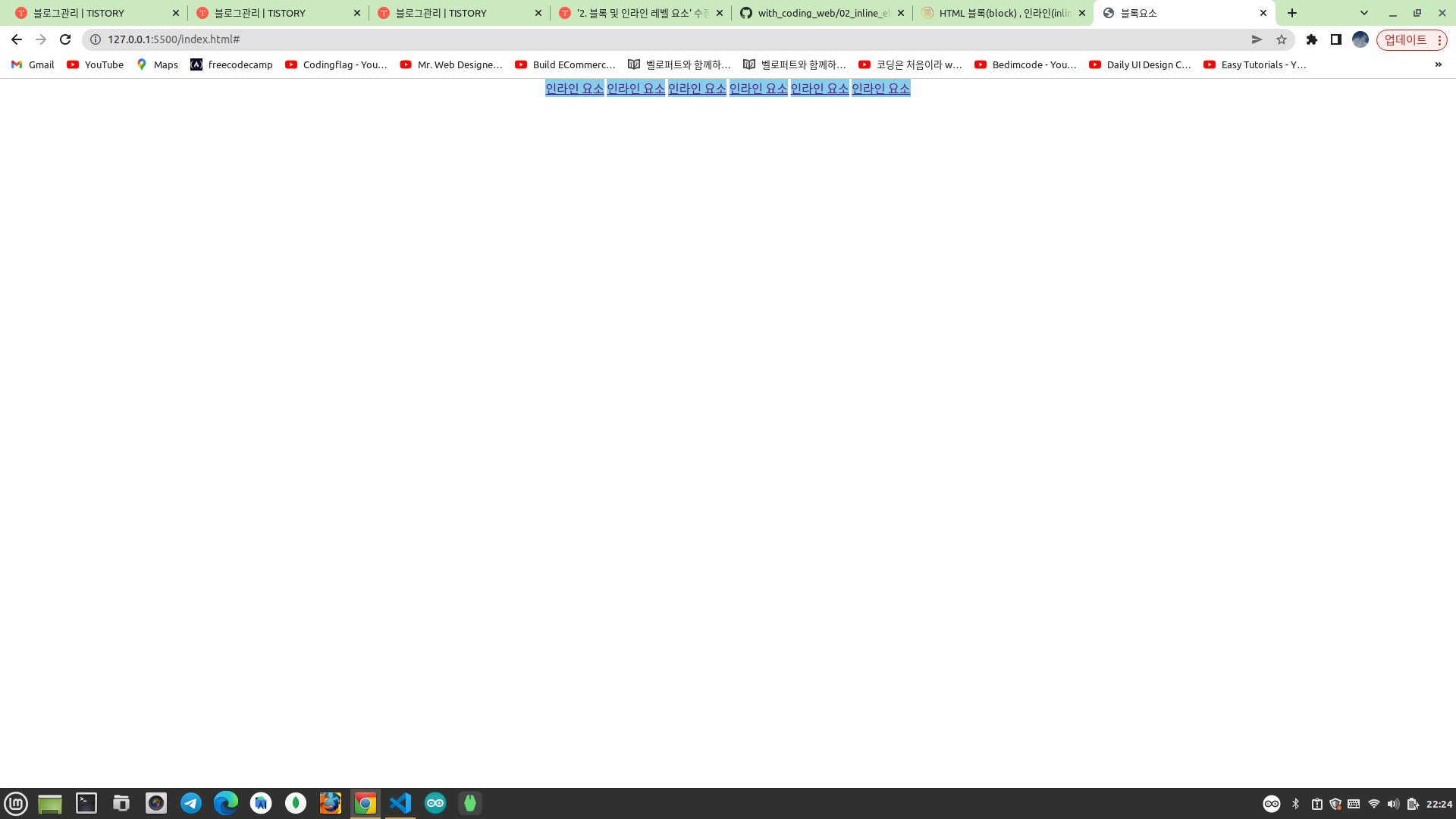Open Chrome menu beside 업데이트
The width and height of the screenshot is (1456, 819).
1439,39
